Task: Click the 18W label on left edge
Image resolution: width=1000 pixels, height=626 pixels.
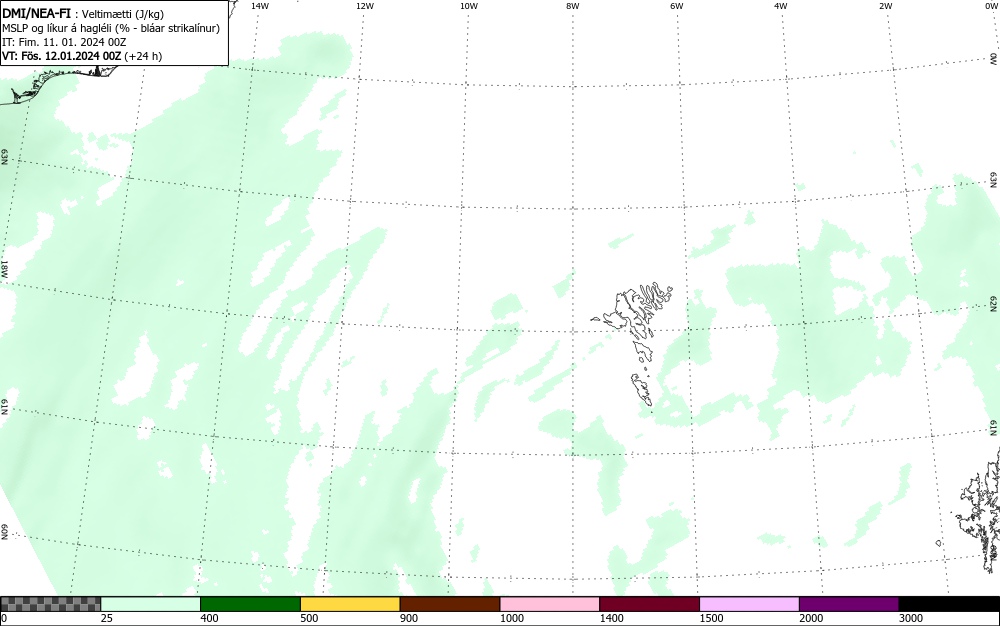Action: pyautogui.click(x=4, y=268)
